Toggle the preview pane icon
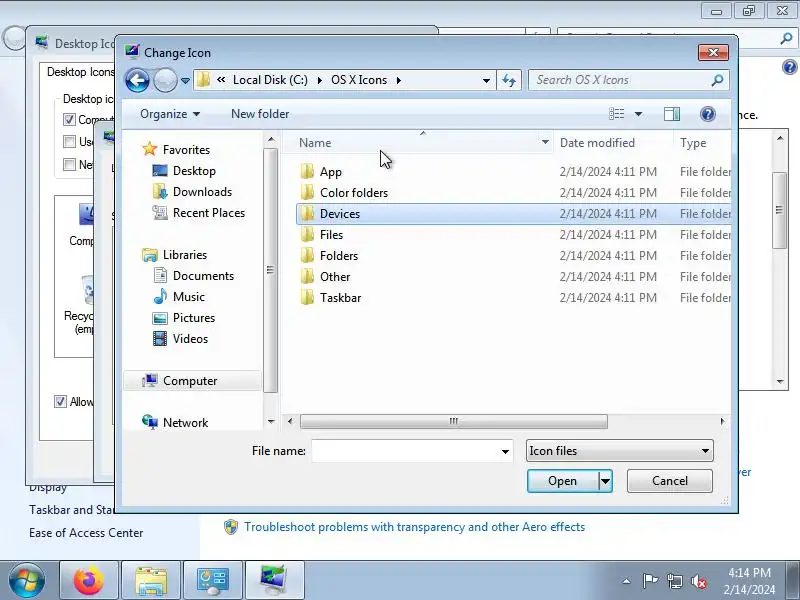The image size is (800, 600). 671,114
